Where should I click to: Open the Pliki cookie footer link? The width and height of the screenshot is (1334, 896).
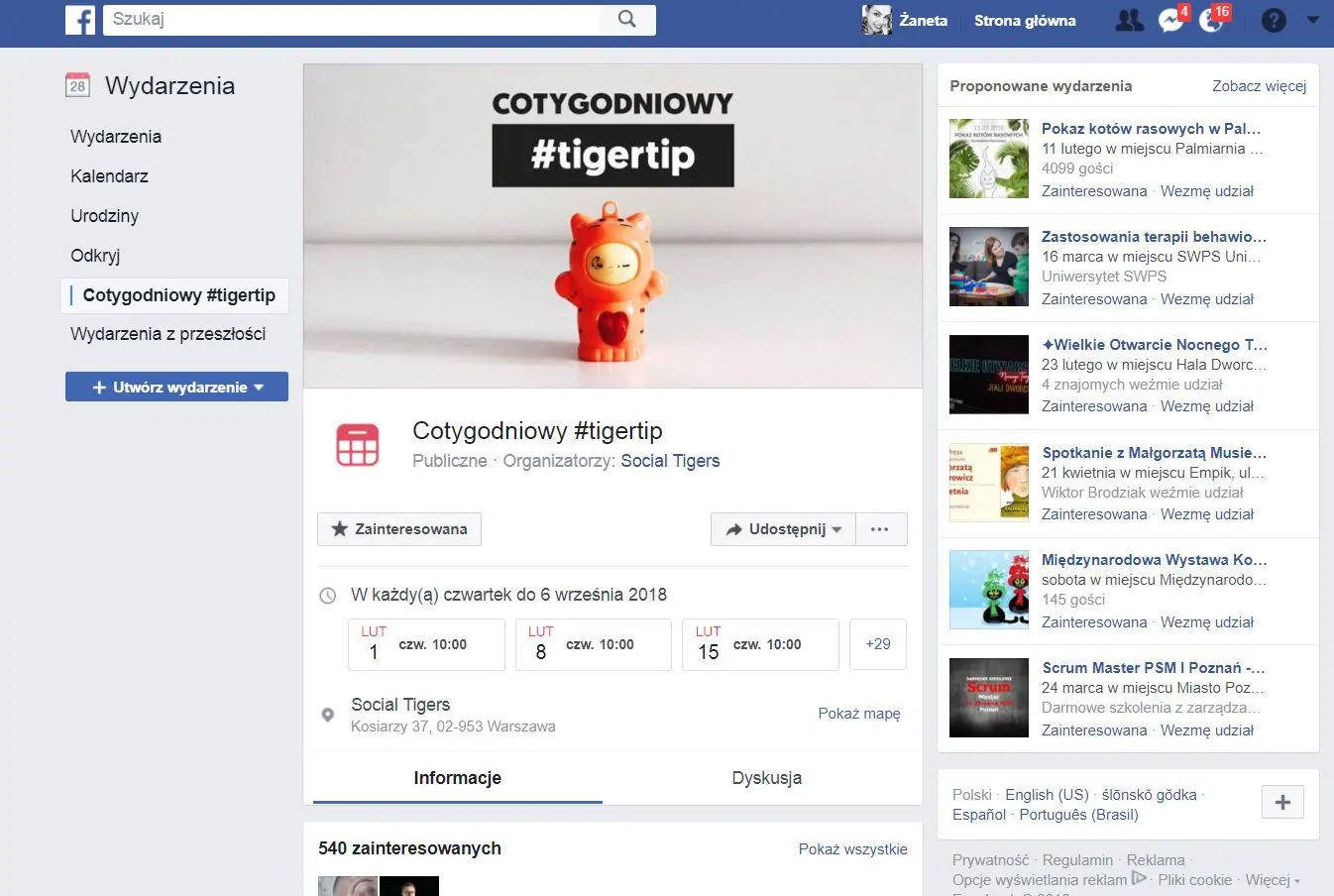[x=1195, y=880]
